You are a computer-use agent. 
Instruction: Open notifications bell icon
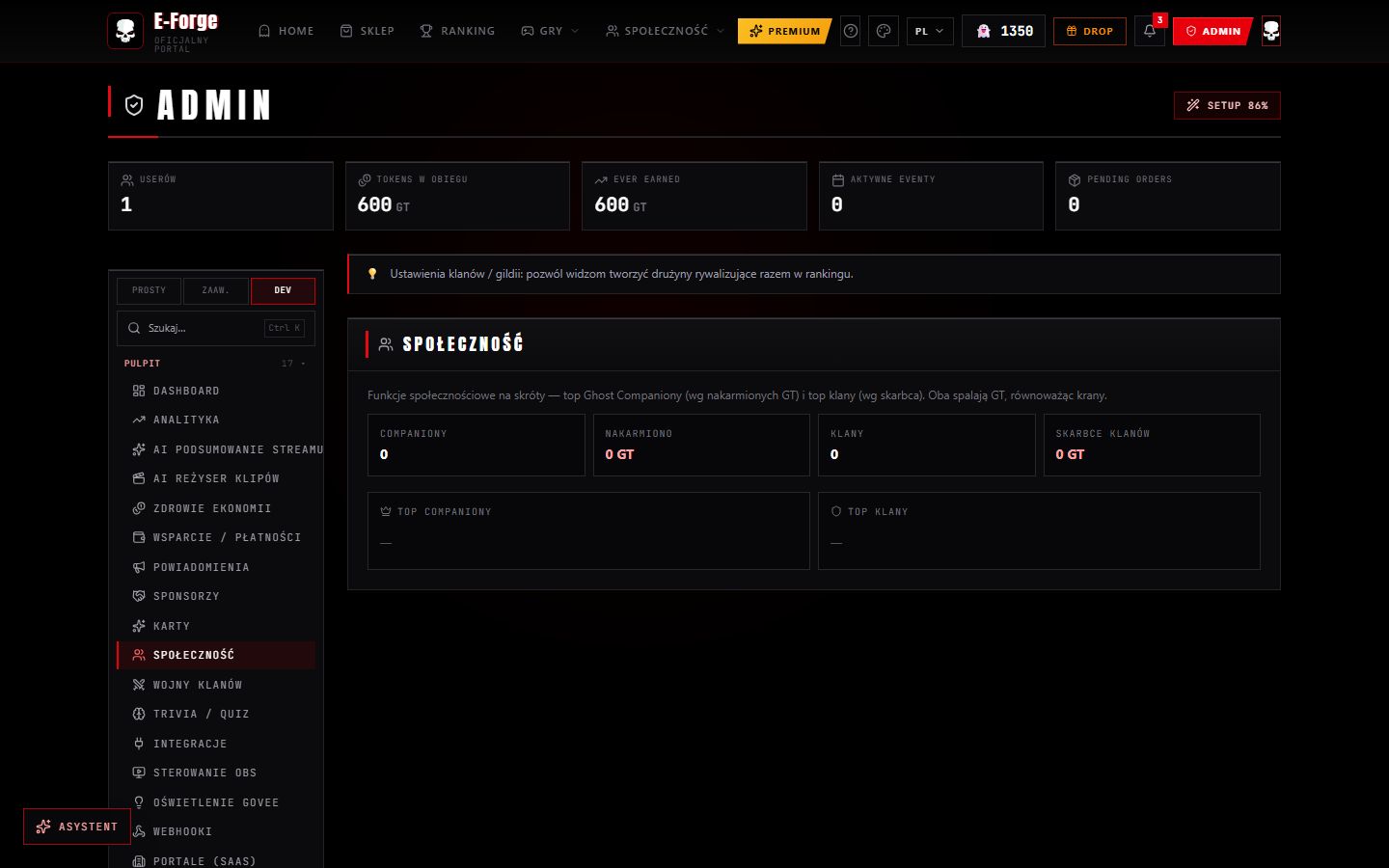click(1150, 31)
